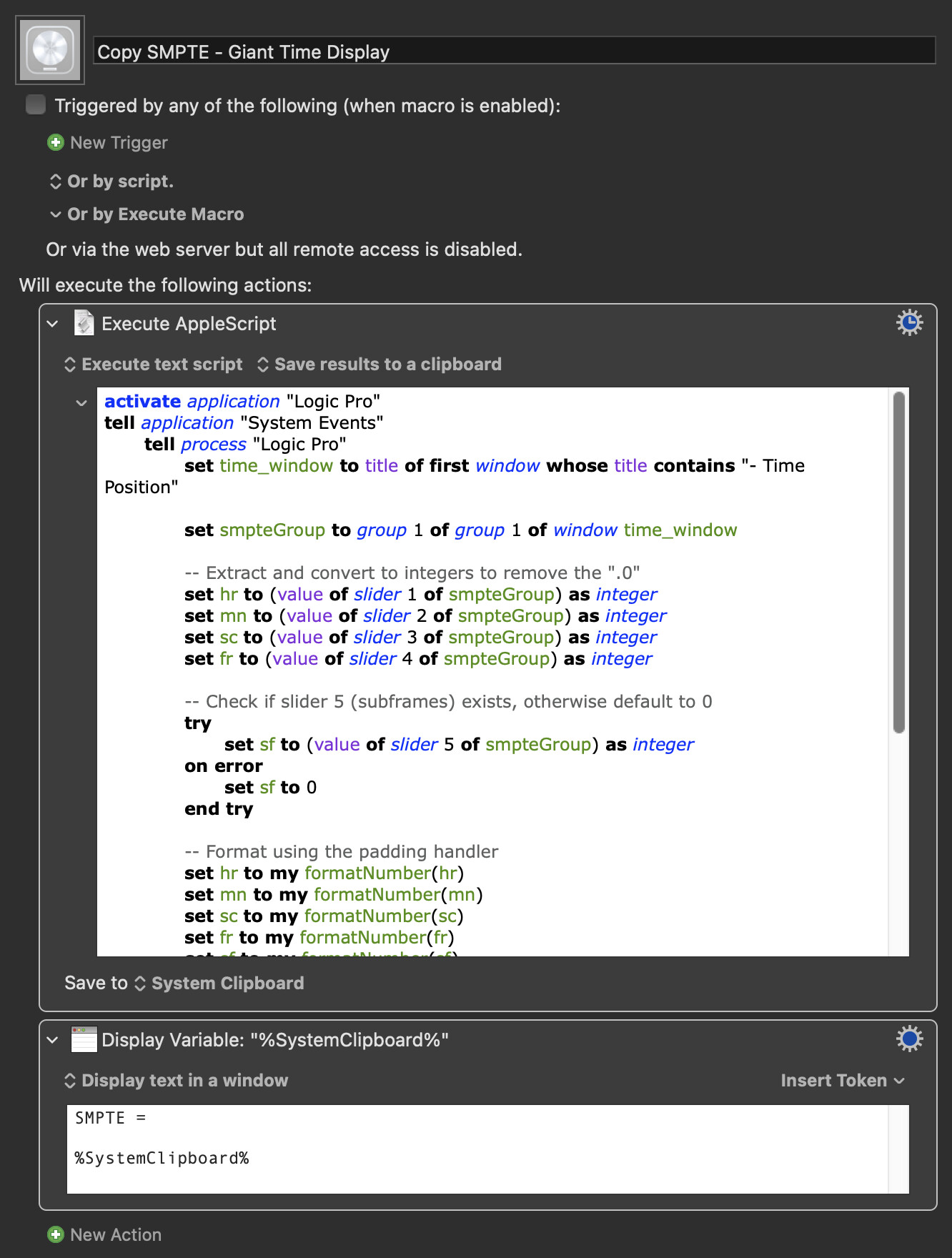Click the green plus New Trigger icon
The image size is (952, 1258).
click(x=55, y=143)
